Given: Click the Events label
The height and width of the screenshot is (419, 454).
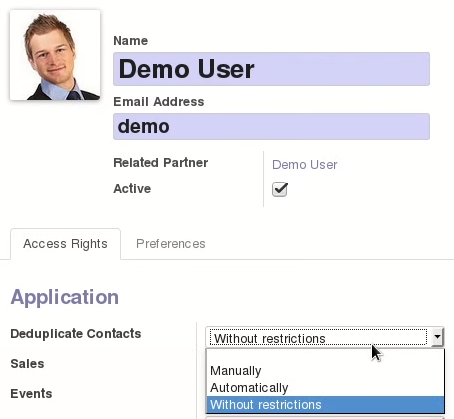Looking at the screenshot, I should coord(31,394).
